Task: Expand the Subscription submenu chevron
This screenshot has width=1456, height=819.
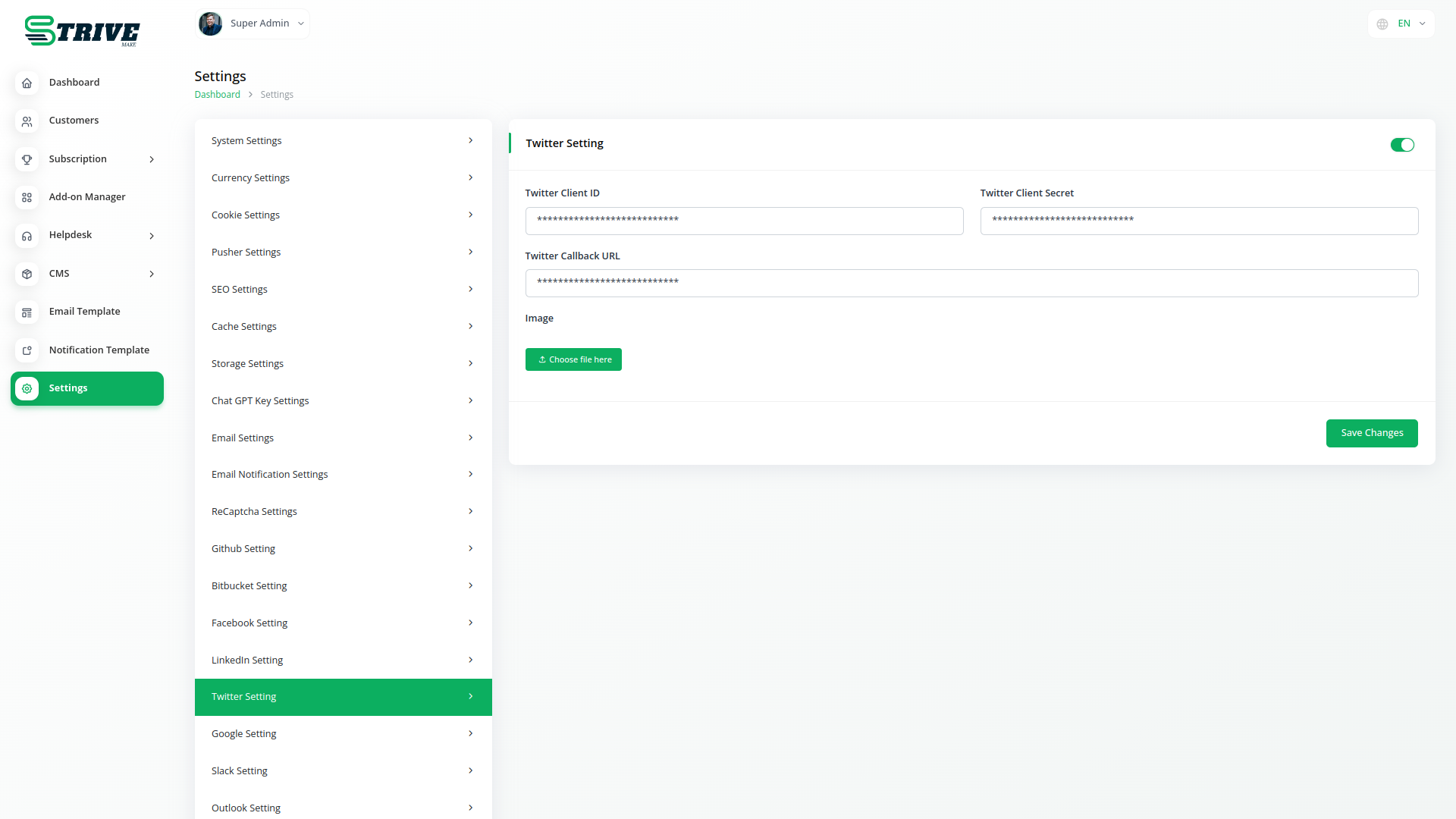Action: [152, 159]
